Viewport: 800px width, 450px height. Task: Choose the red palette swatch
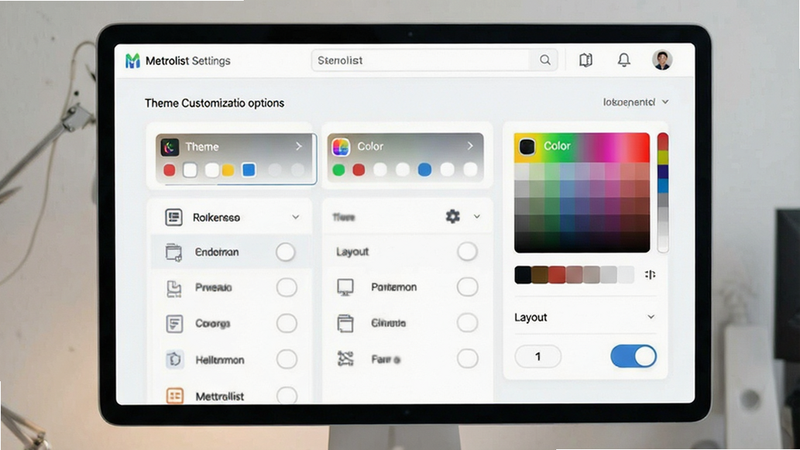click(x=557, y=274)
